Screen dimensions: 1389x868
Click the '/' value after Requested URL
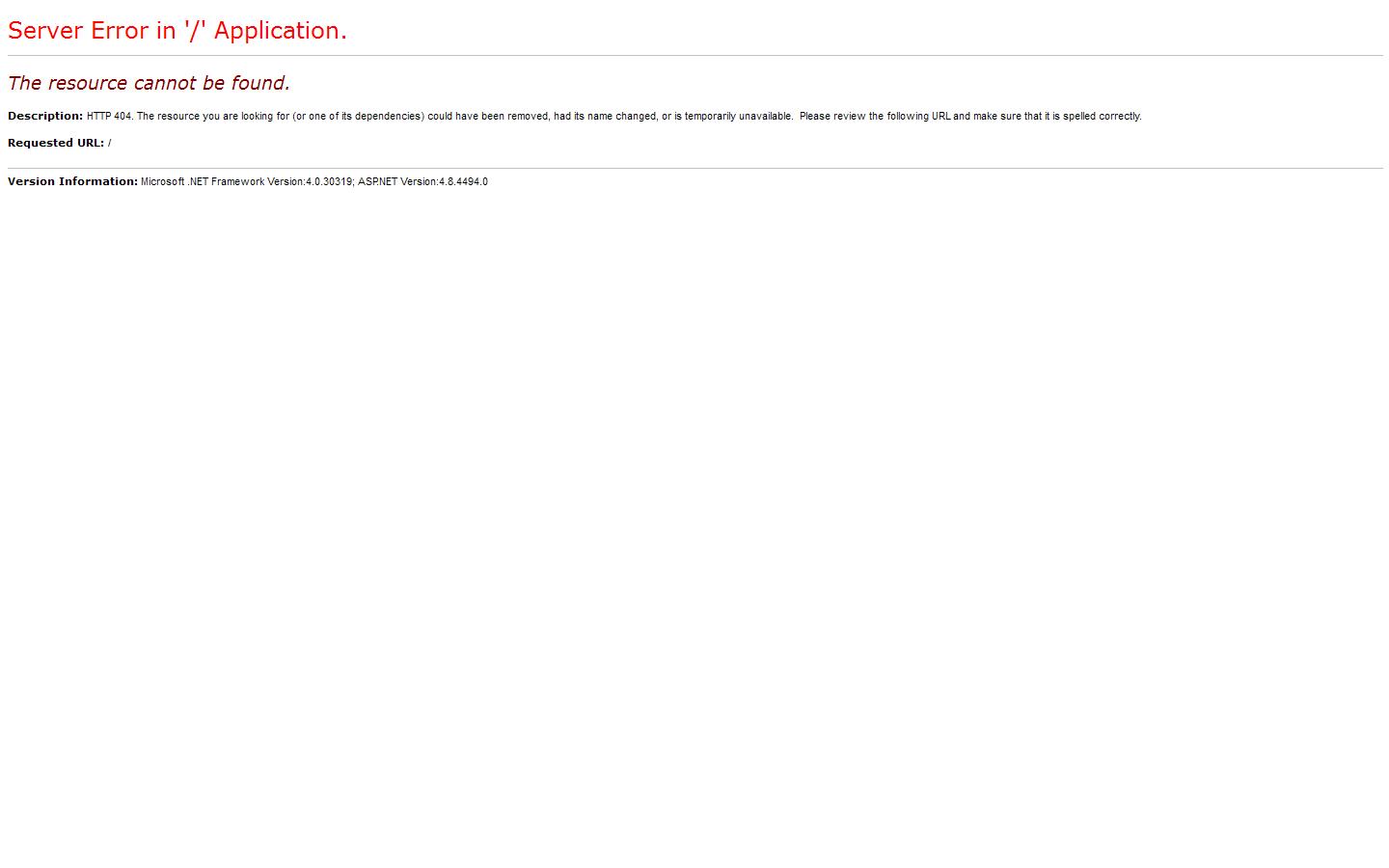pyautogui.click(x=110, y=143)
